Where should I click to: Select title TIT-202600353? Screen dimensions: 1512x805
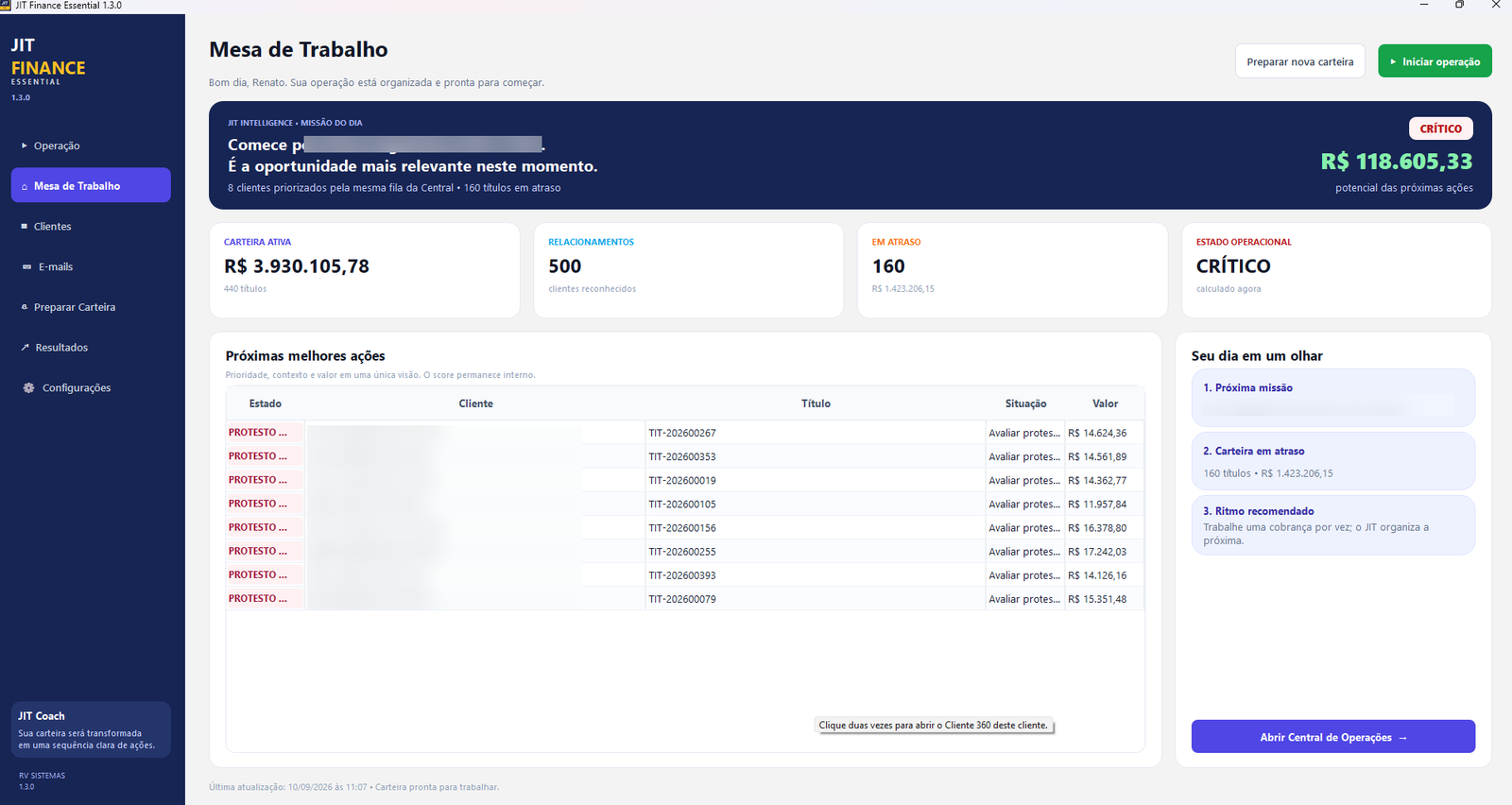(682, 456)
